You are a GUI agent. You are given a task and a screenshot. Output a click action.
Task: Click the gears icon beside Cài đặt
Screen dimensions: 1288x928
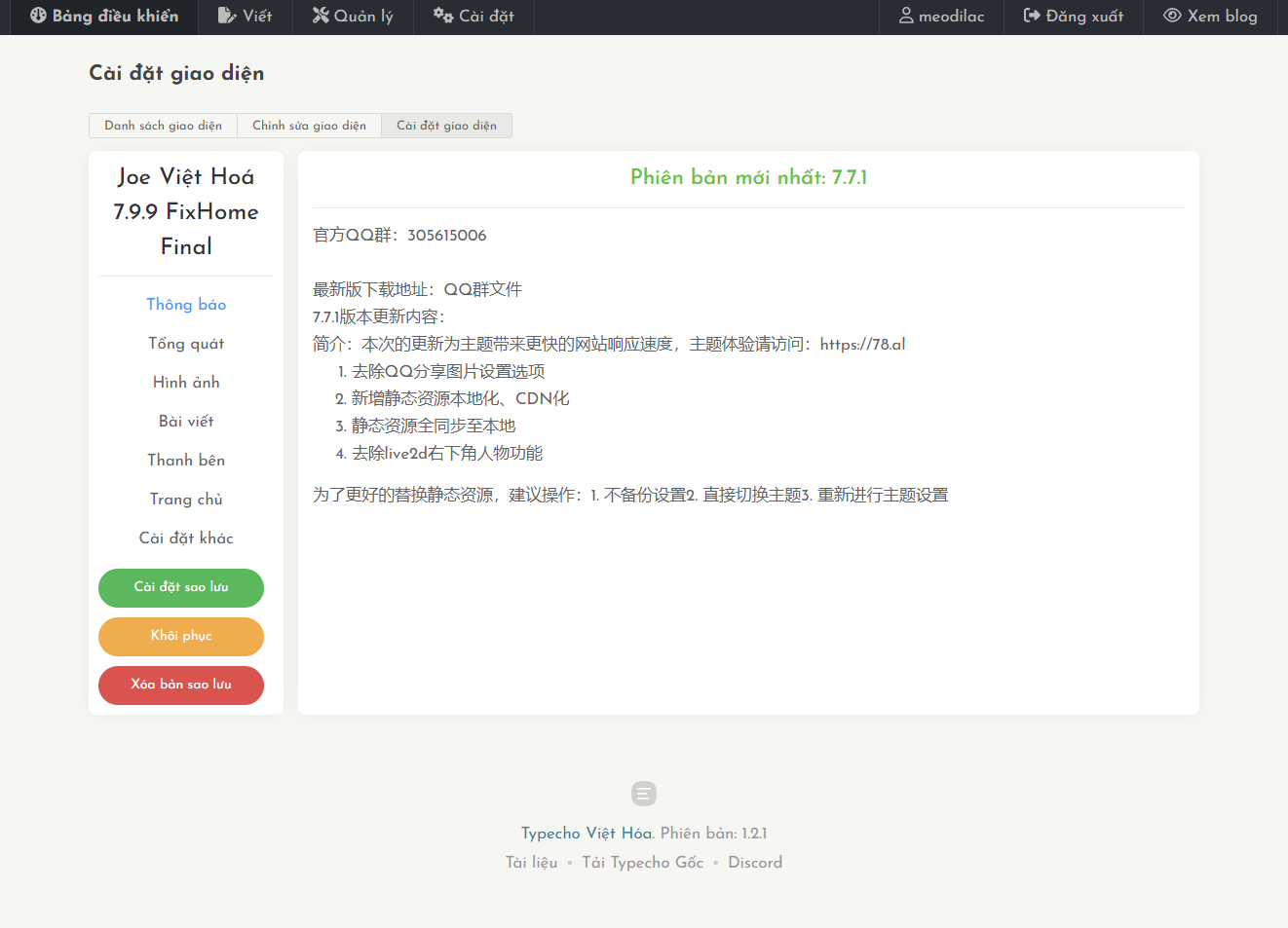click(x=443, y=16)
